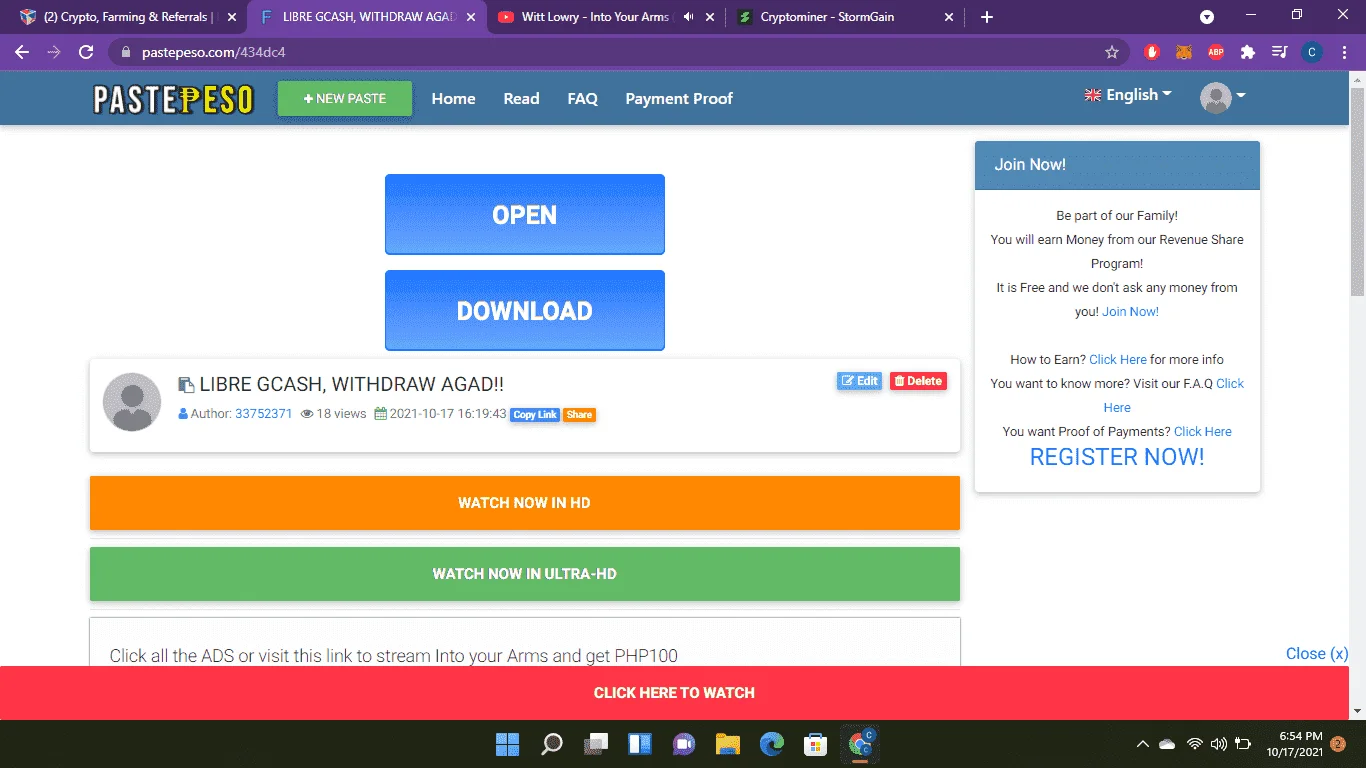
Task: Click the author avatar thumbnail
Action: [132, 402]
